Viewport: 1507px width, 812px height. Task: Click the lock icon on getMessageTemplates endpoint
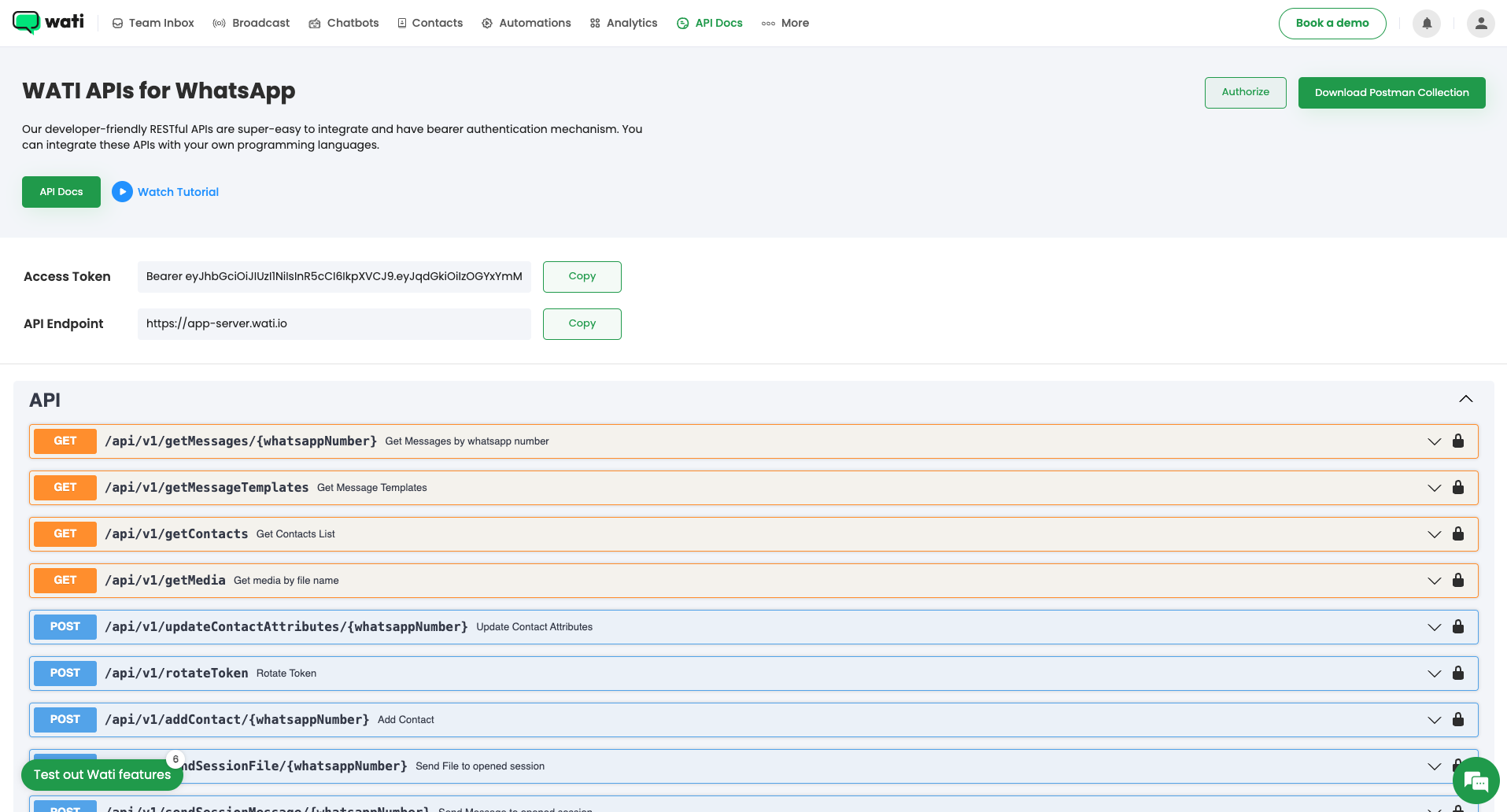1458,487
